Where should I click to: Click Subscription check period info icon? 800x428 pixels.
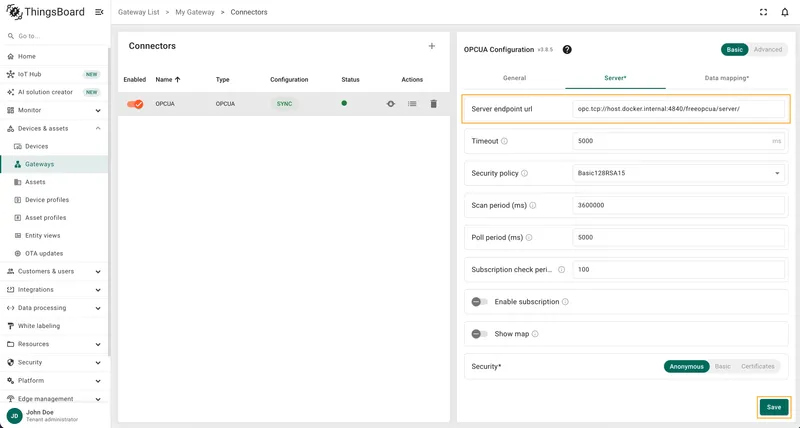pos(561,270)
